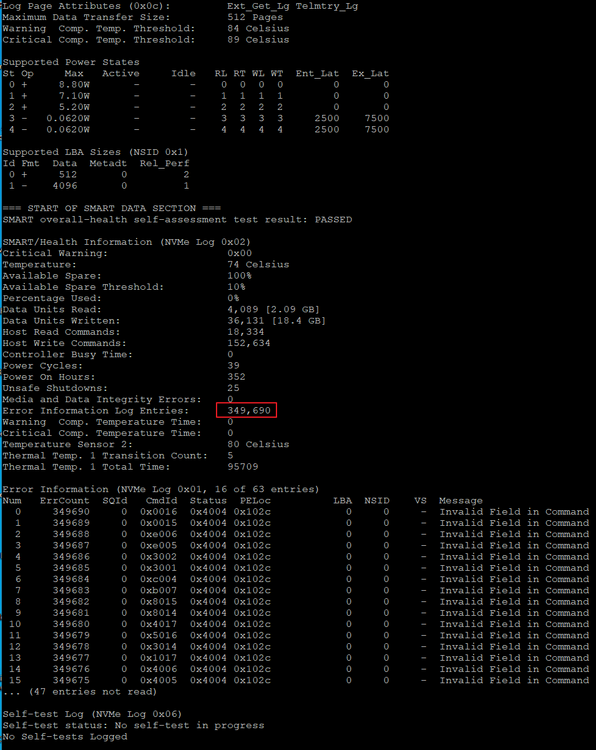Click the '95709' thermal total time value
596x750 pixels.
click(x=243, y=467)
